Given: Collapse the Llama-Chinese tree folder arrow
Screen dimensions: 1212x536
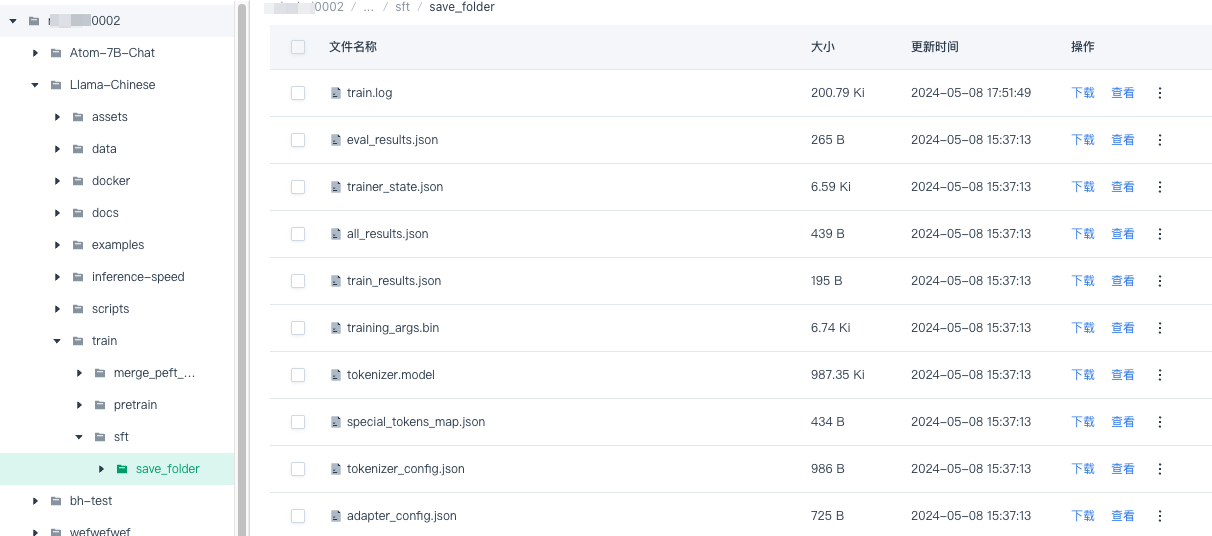Looking at the screenshot, I should [x=35, y=85].
